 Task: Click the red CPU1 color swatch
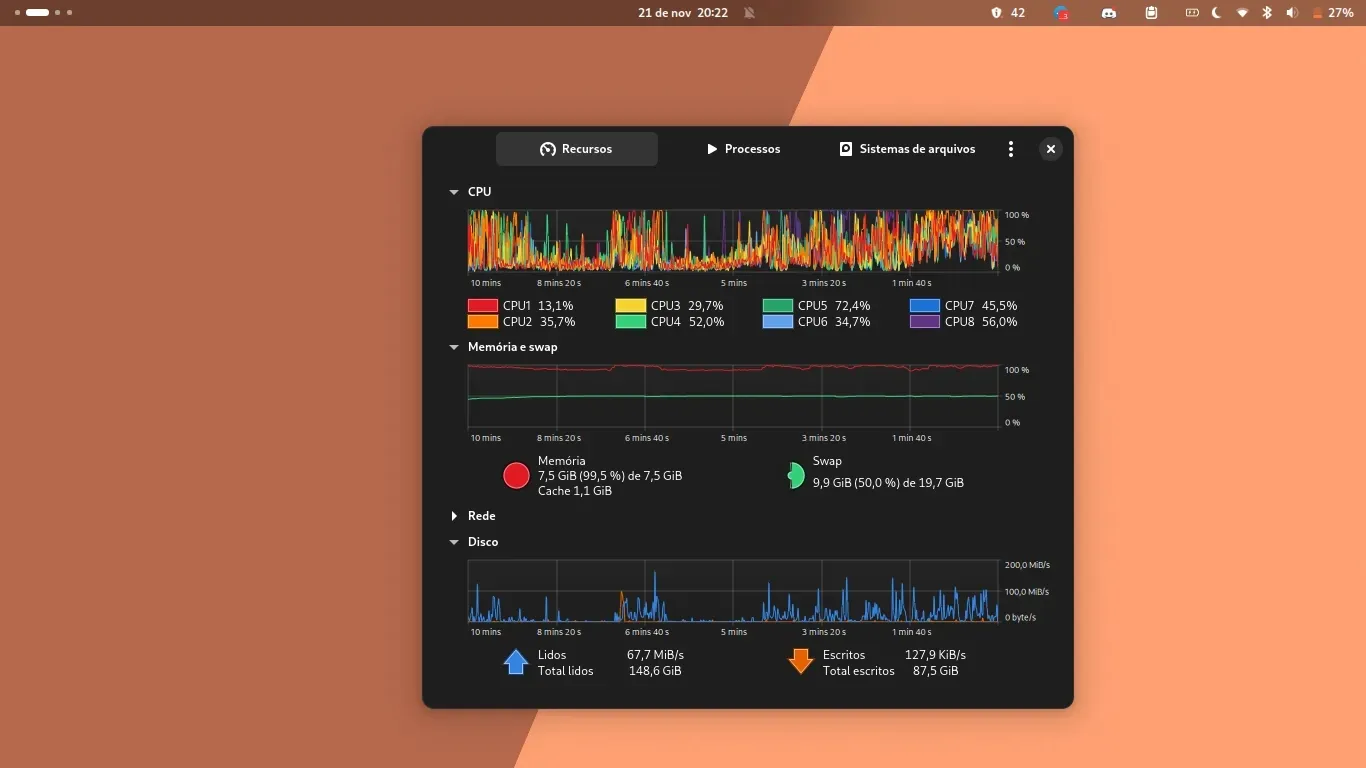(482, 306)
